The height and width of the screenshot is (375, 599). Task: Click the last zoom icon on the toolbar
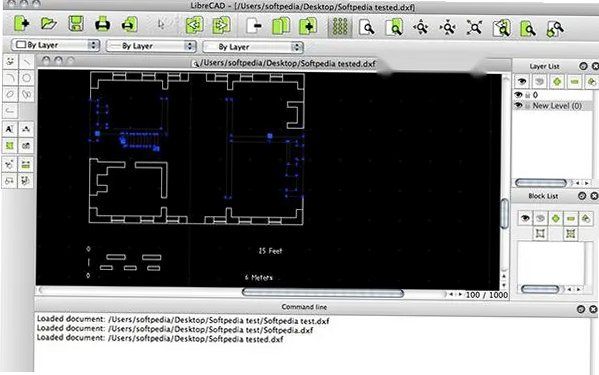pos(555,29)
